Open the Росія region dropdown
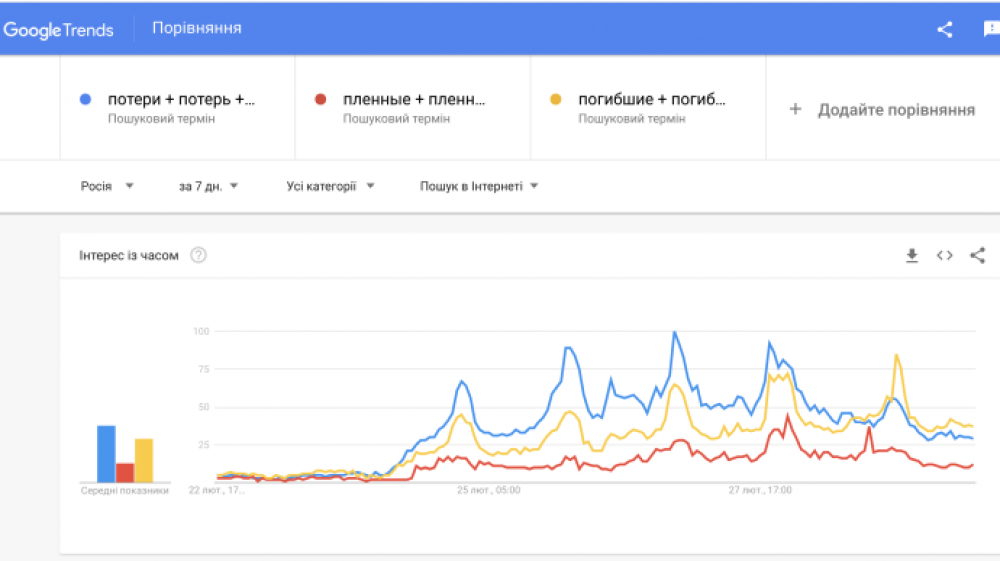 pos(107,186)
